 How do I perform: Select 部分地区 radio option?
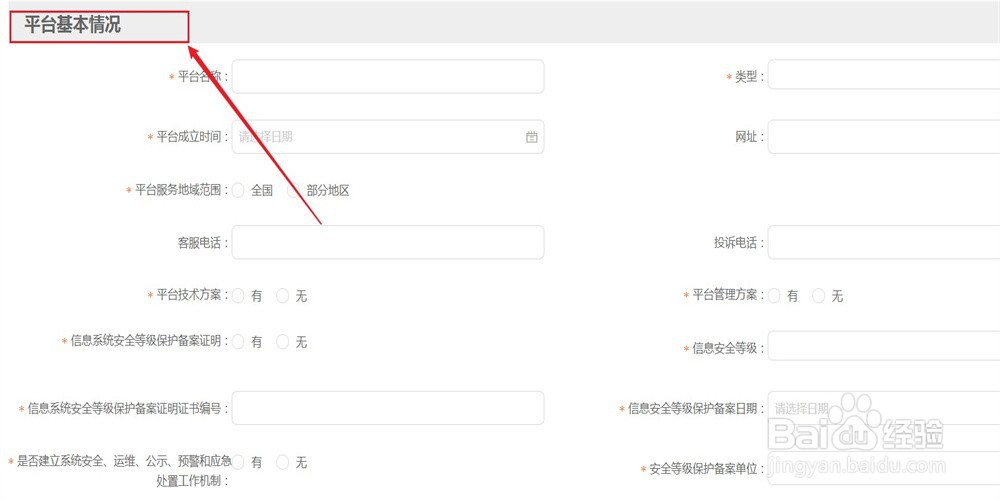[293, 190]
